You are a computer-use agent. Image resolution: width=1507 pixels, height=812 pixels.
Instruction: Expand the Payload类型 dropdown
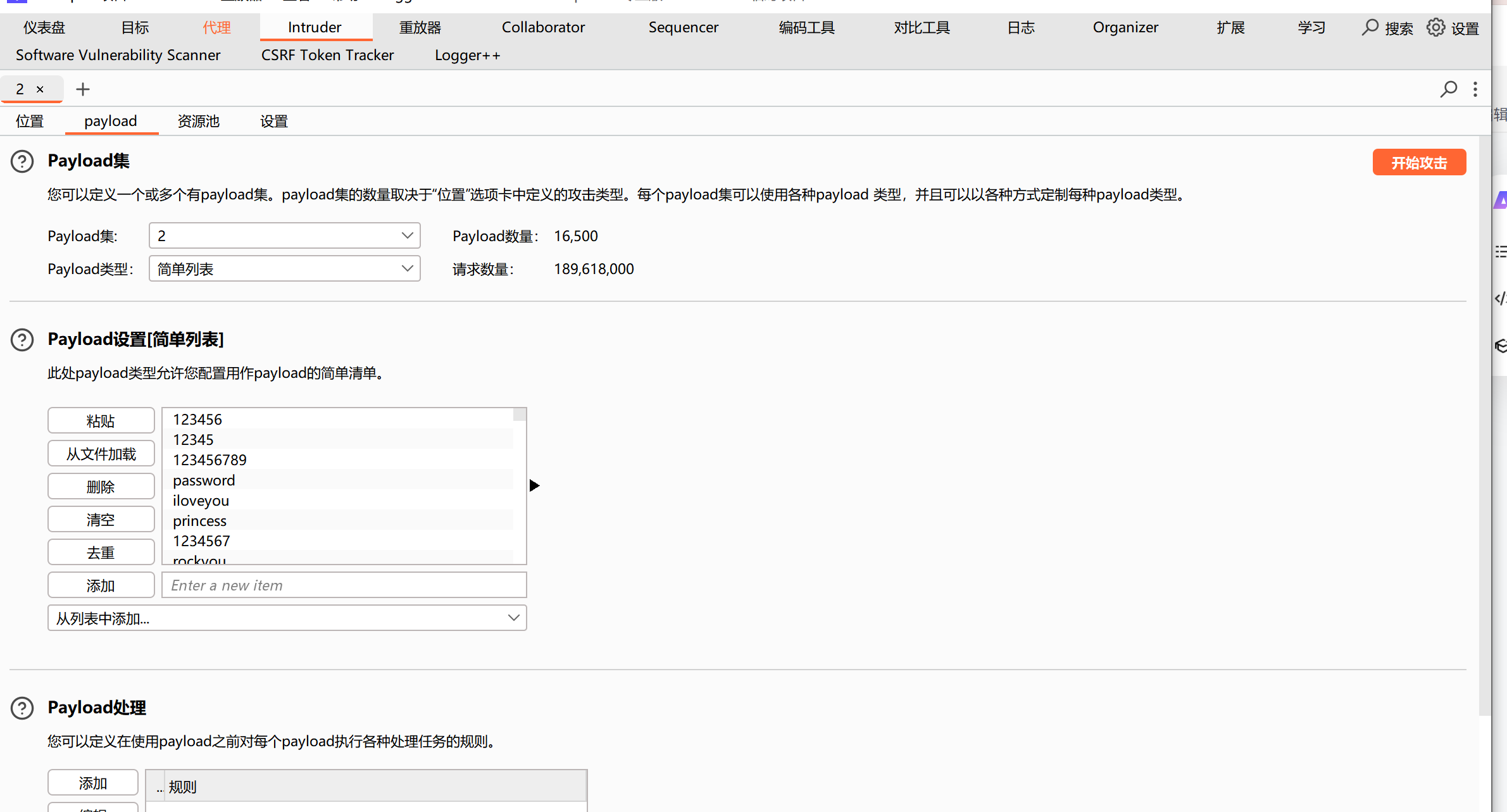click(407, 268)
